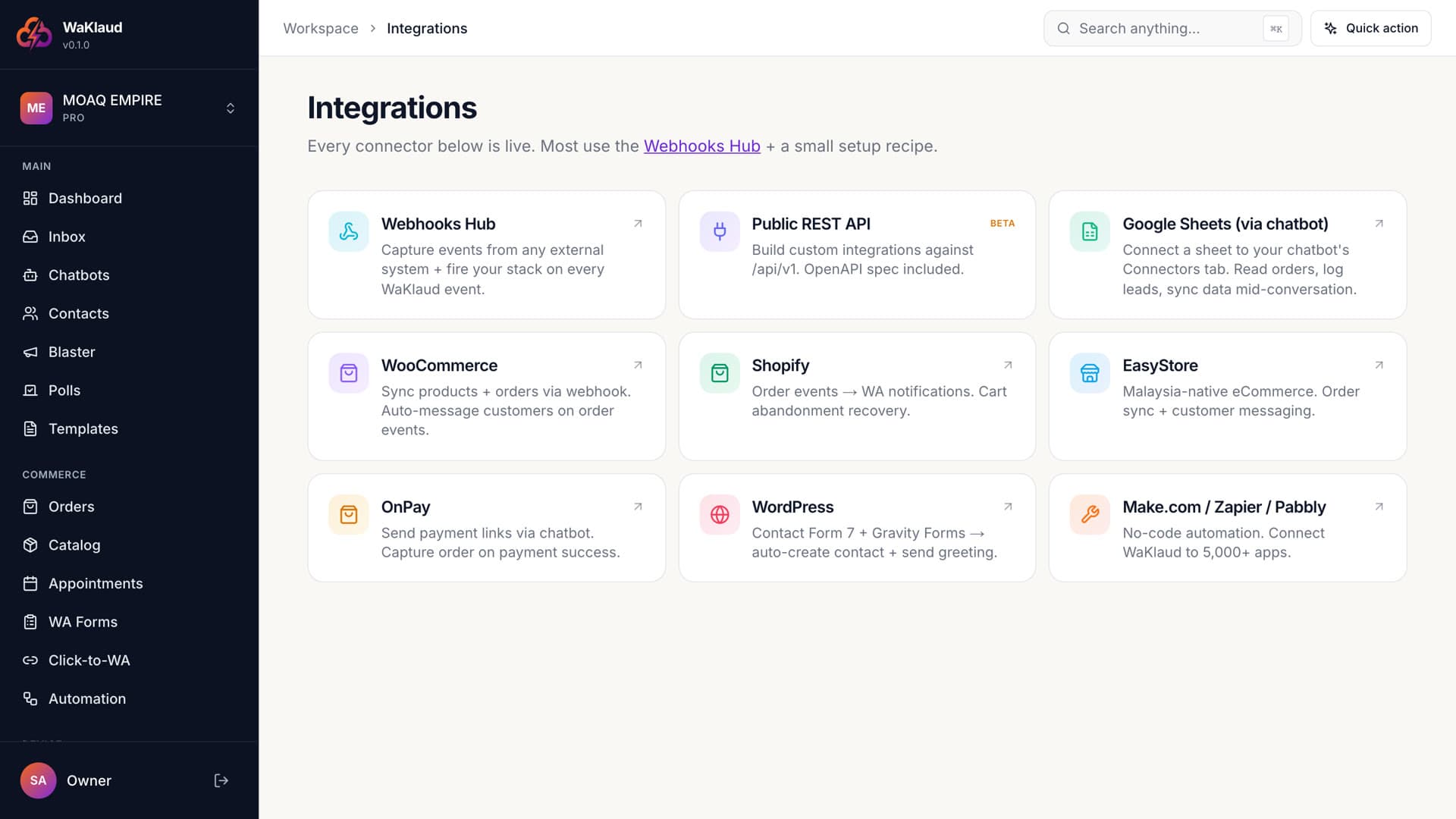This screenshot has width=1456, height=819.
Task: Go to Orders under Commerce
Action: click(x=129, y=507)
